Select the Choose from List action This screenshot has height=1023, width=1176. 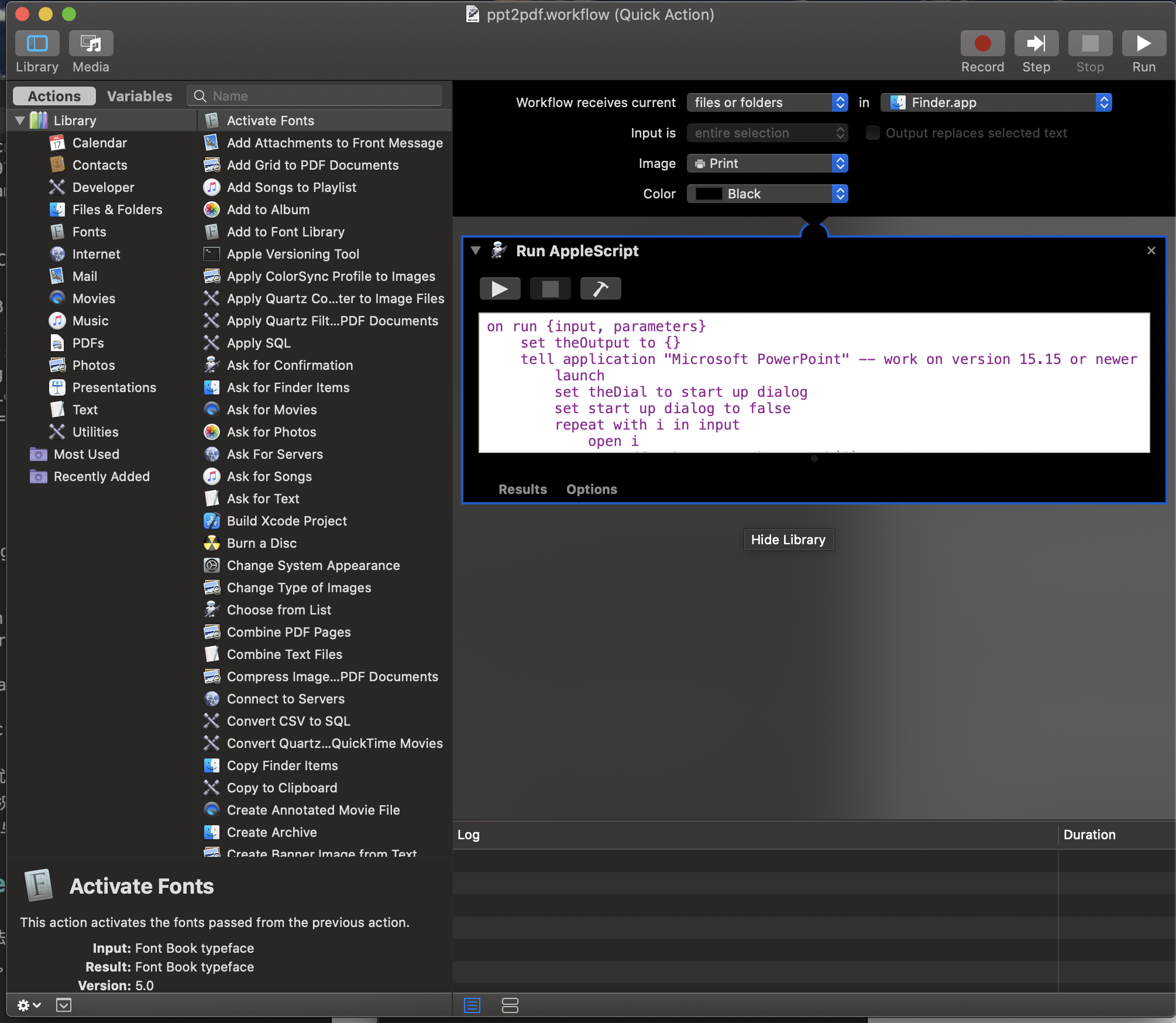tap(325, 610)
